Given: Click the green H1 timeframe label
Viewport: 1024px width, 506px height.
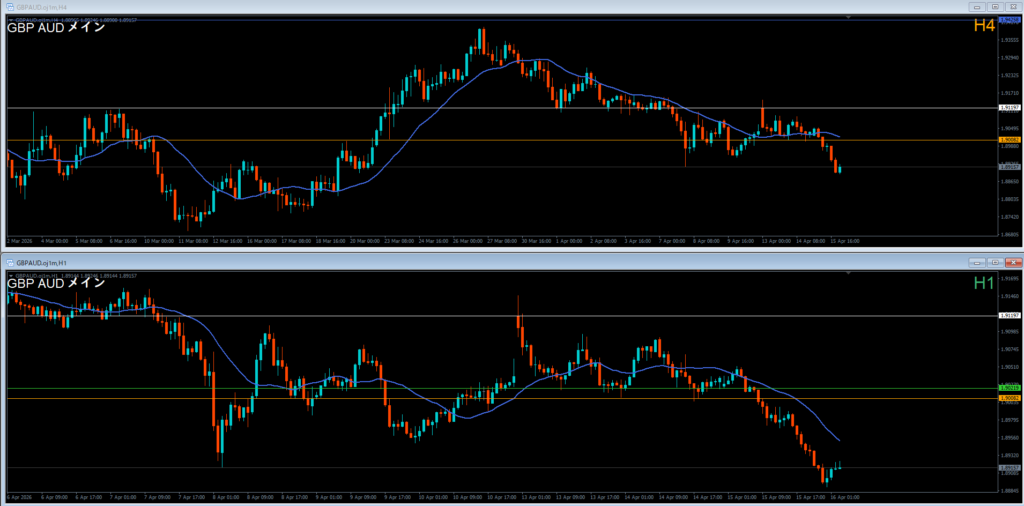Looking at the screenshot, I should click(984, 283).
